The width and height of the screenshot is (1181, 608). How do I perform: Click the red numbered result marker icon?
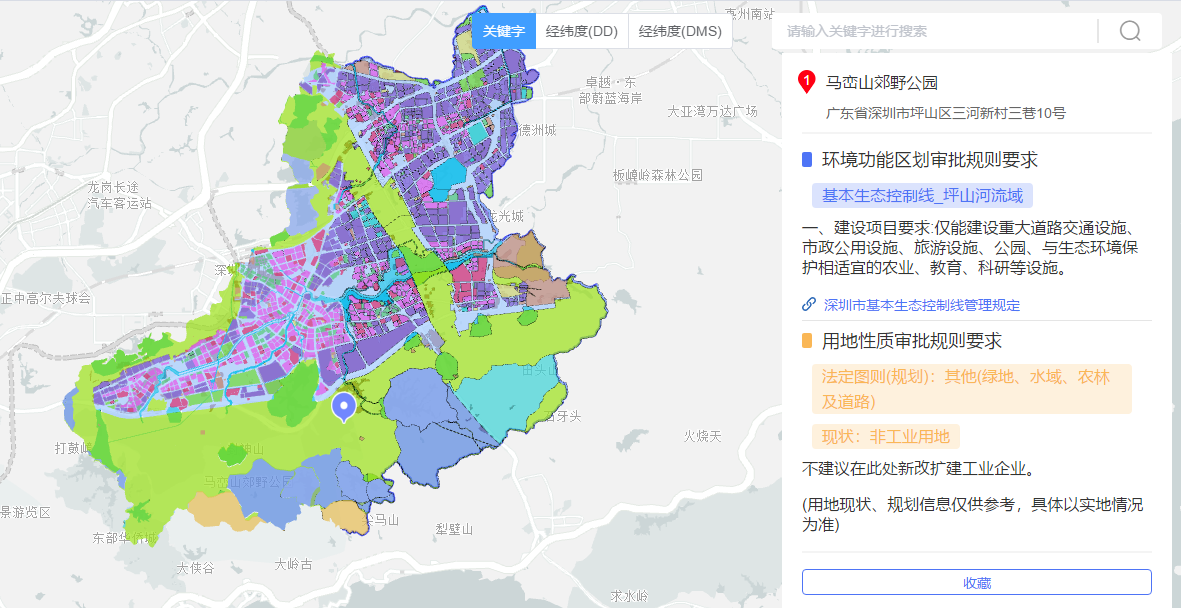[806, 82]
